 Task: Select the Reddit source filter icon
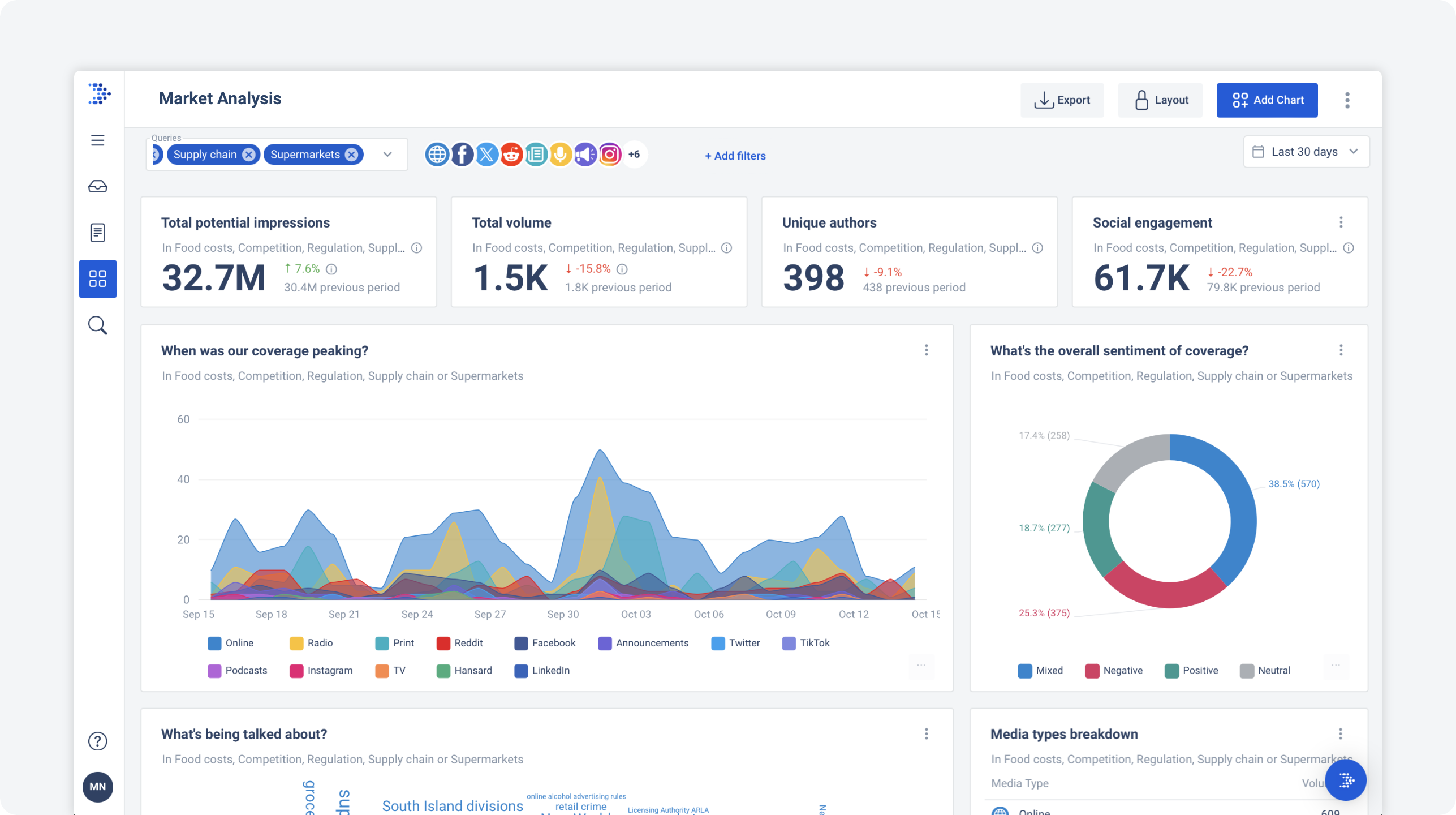click(x=511, y=154)
